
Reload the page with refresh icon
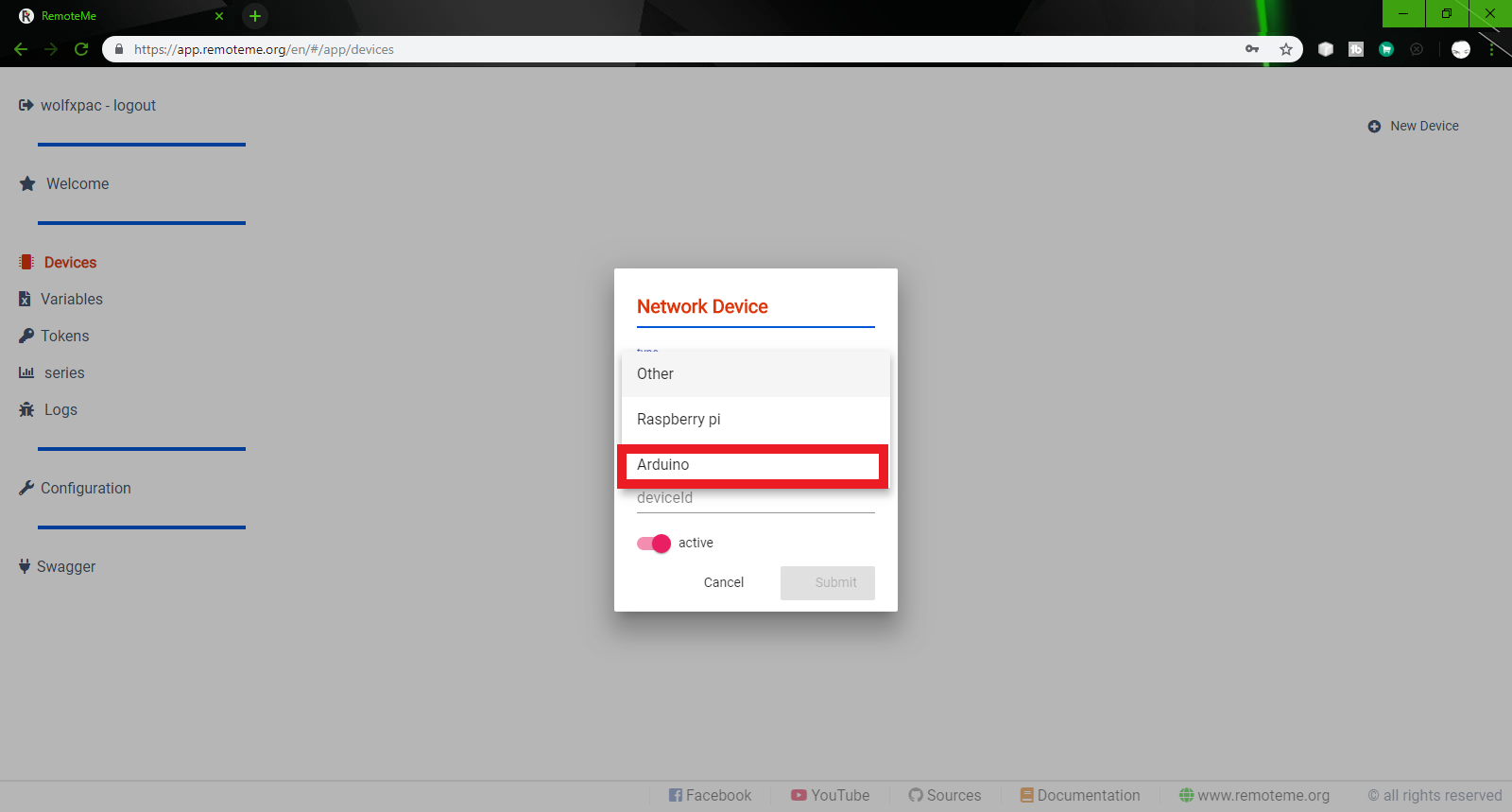[81, 49]
